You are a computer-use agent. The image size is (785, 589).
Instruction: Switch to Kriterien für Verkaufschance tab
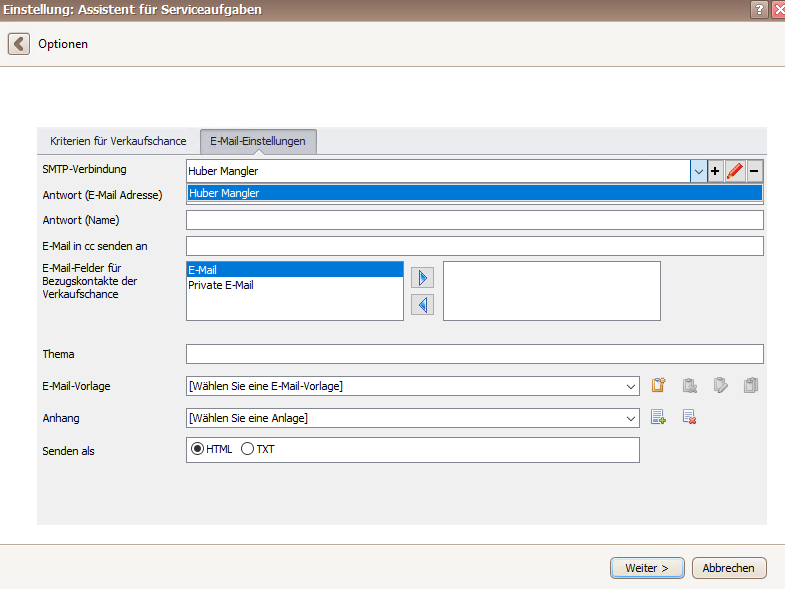(x=118, y=141)
